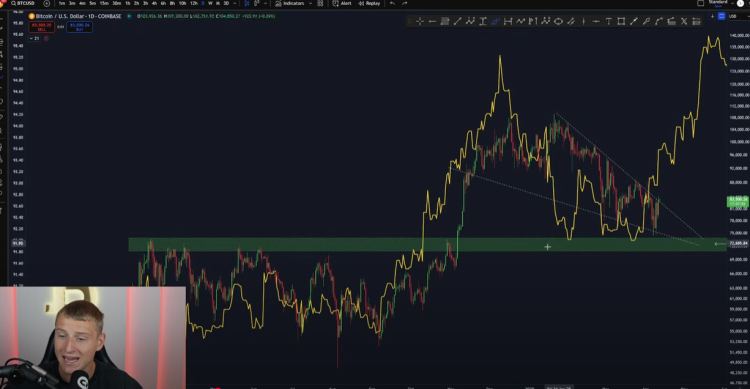The height and width of the screenshot is (389, 750).
Task: Choose the rectangle drawing tool
Action: [x=621, y=21]
